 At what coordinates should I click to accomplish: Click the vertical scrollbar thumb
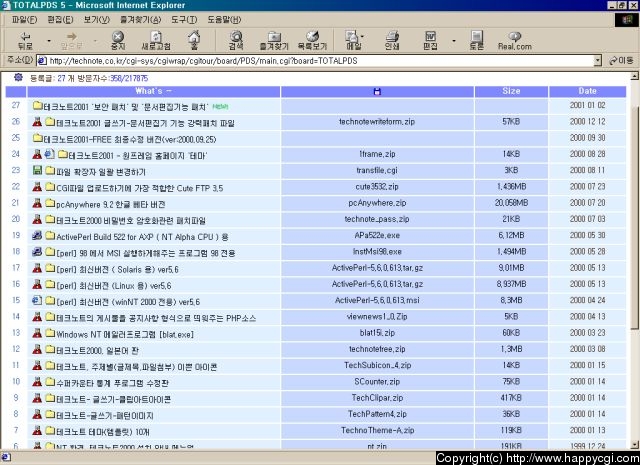coord(635,216)
